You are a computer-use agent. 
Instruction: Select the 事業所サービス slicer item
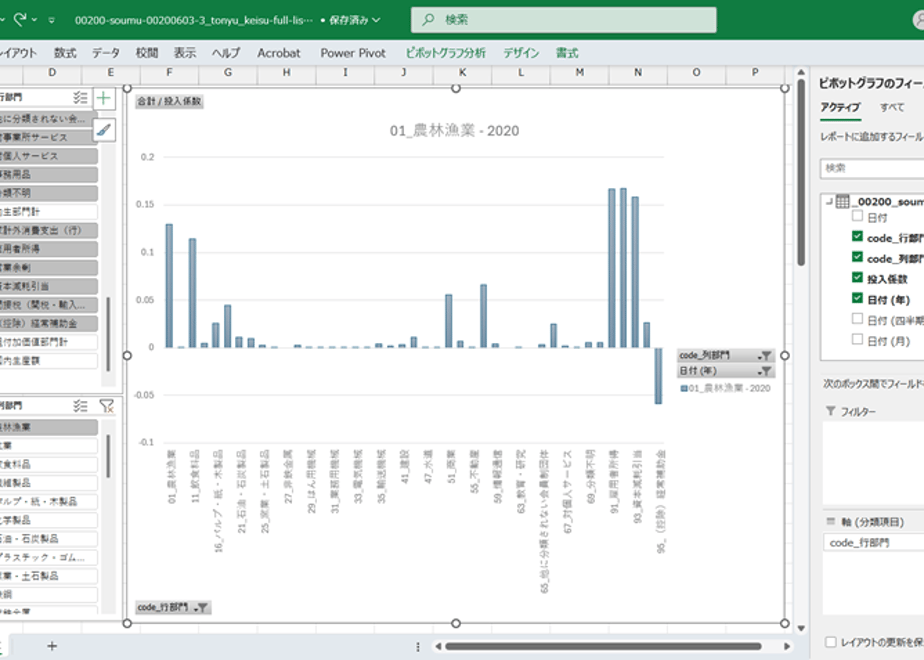(x=48, y=137)
